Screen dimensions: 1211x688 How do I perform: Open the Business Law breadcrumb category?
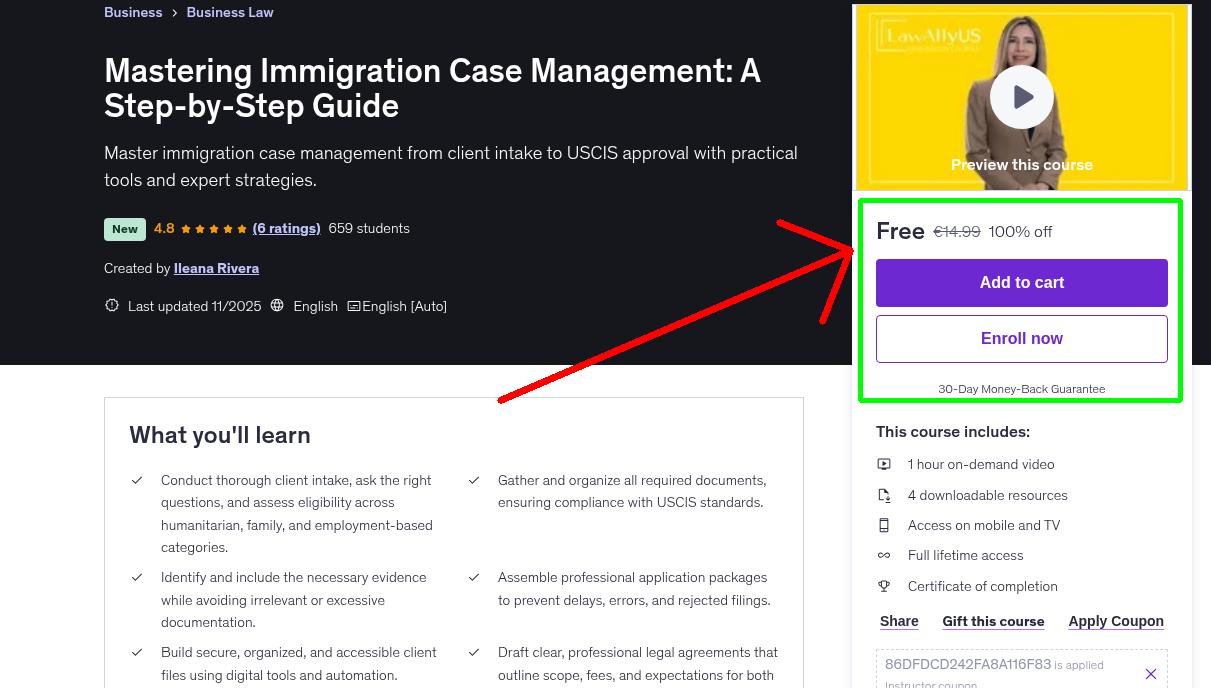pyautogui.click(x=229, y=12)
